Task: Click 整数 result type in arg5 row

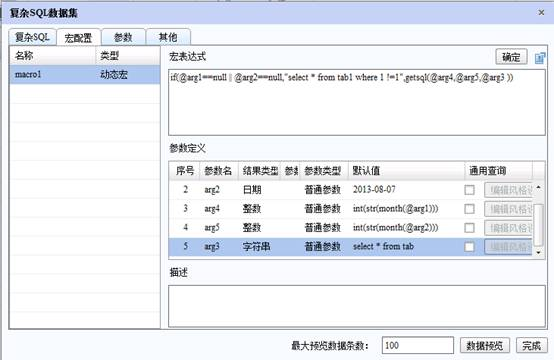Action: coord(252,228)
